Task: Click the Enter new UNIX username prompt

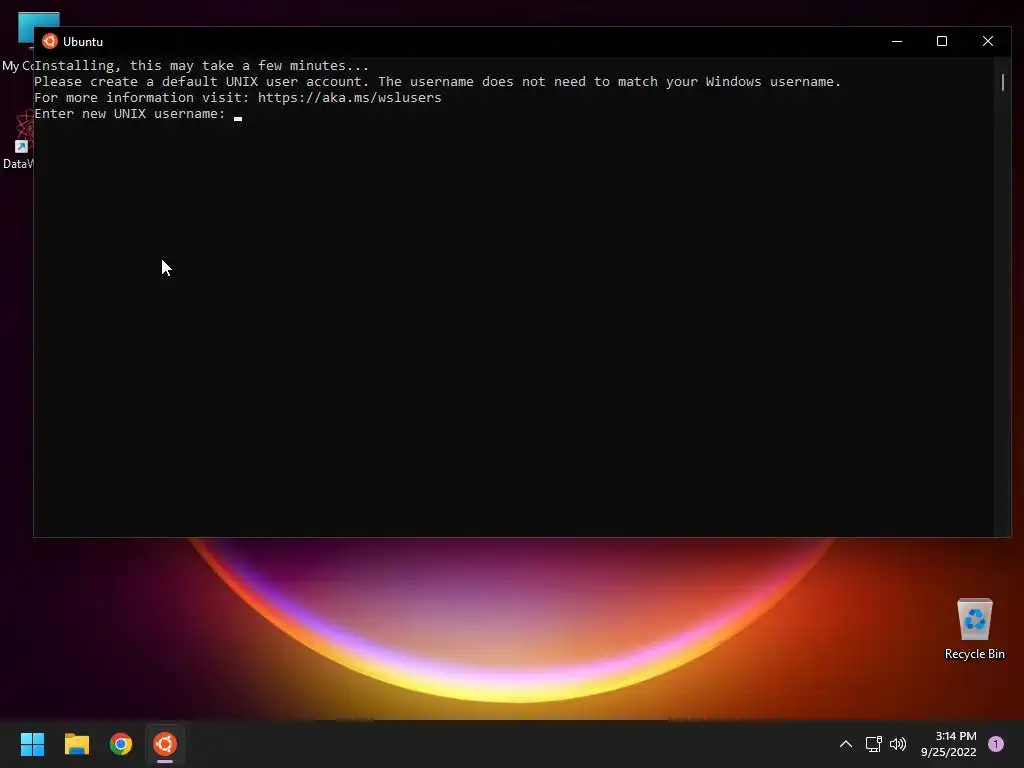Action: (x=129, y=114)
